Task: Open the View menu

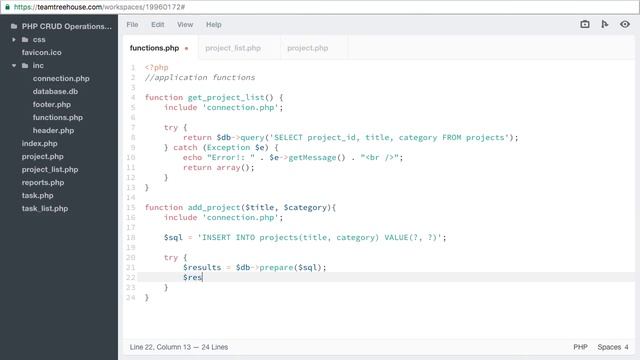Action: tap(185, 24)
